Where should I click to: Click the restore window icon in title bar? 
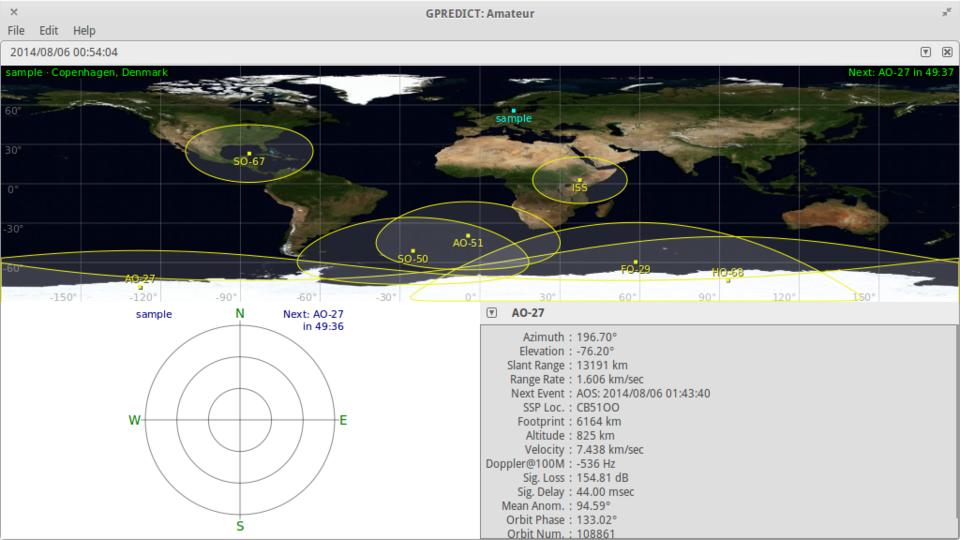click(946, 12)
